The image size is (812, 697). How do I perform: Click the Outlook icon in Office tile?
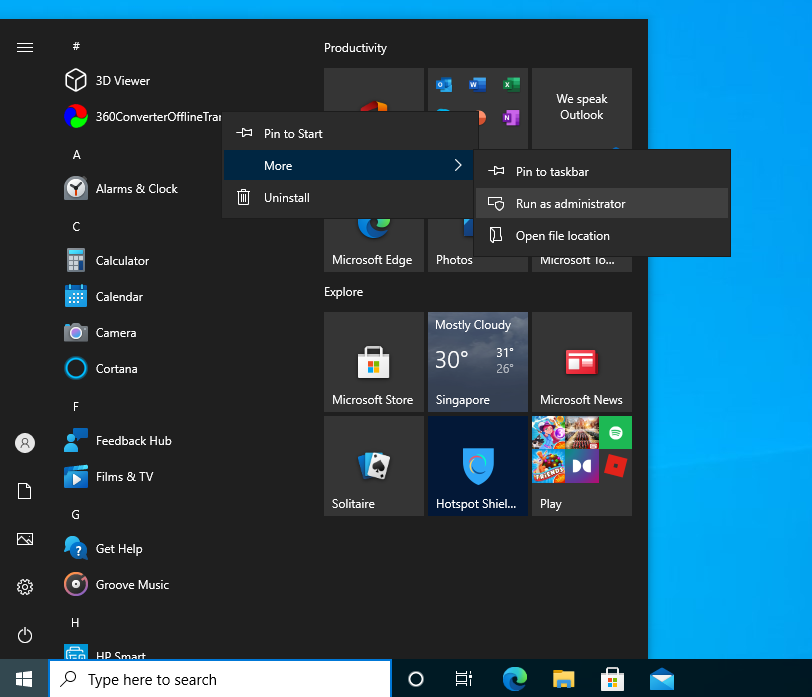click(x=444, y=84)
